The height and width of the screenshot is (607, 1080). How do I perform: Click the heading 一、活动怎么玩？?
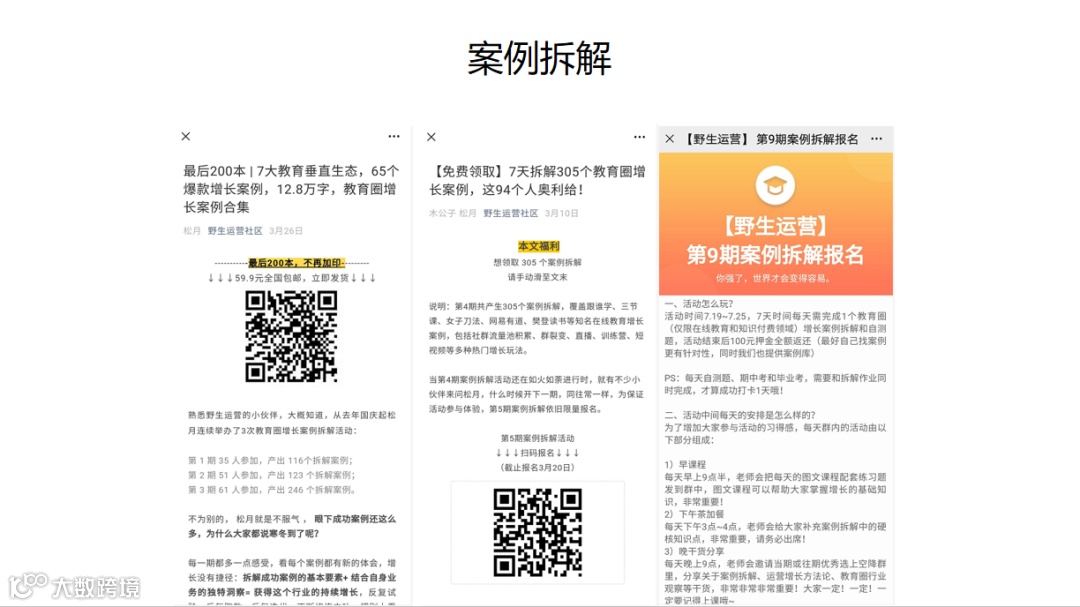pyautogui.click(x=699, y=304)
